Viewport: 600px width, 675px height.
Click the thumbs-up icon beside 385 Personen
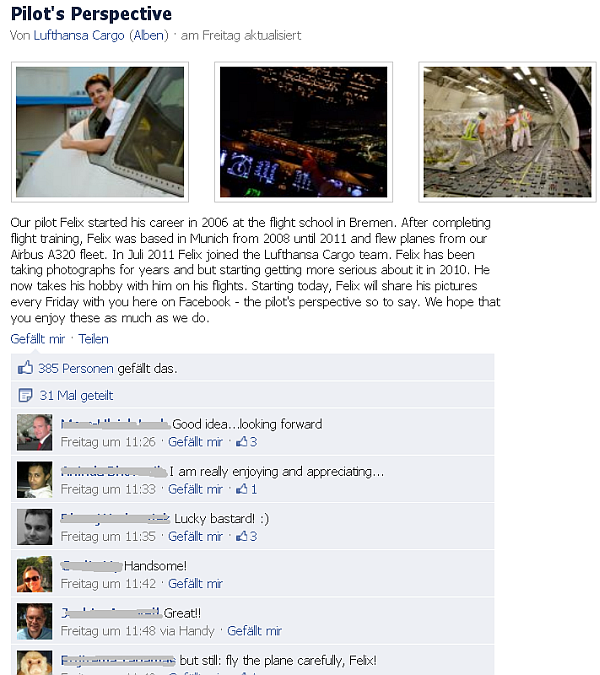coord(25,367)
